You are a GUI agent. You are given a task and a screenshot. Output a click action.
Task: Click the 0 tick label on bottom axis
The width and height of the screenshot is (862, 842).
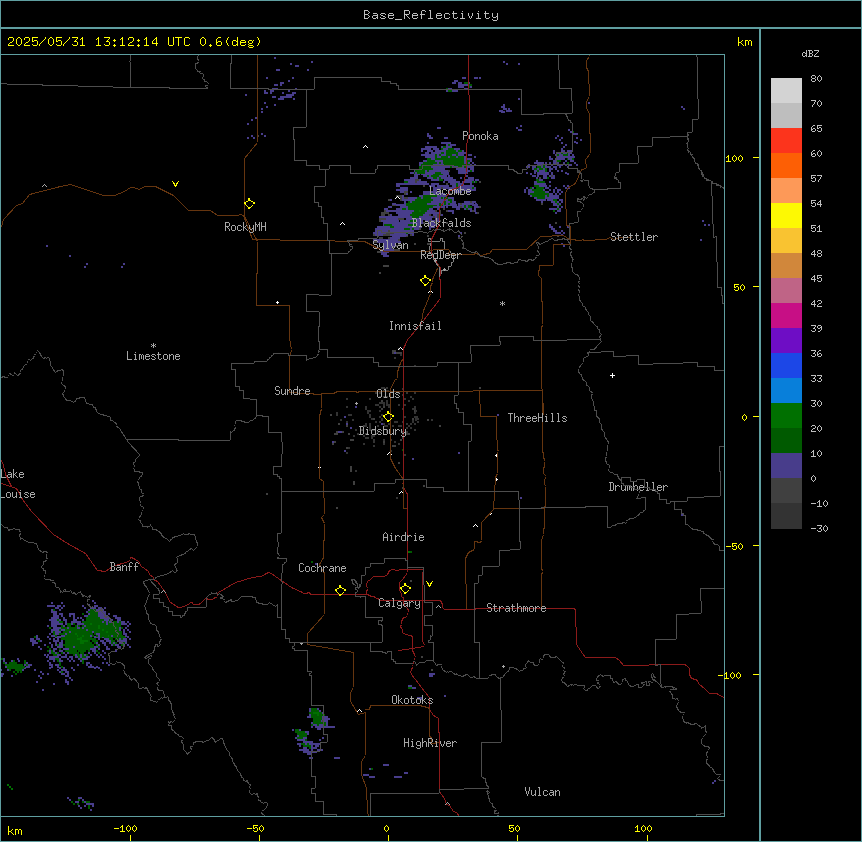pos(386,829)
